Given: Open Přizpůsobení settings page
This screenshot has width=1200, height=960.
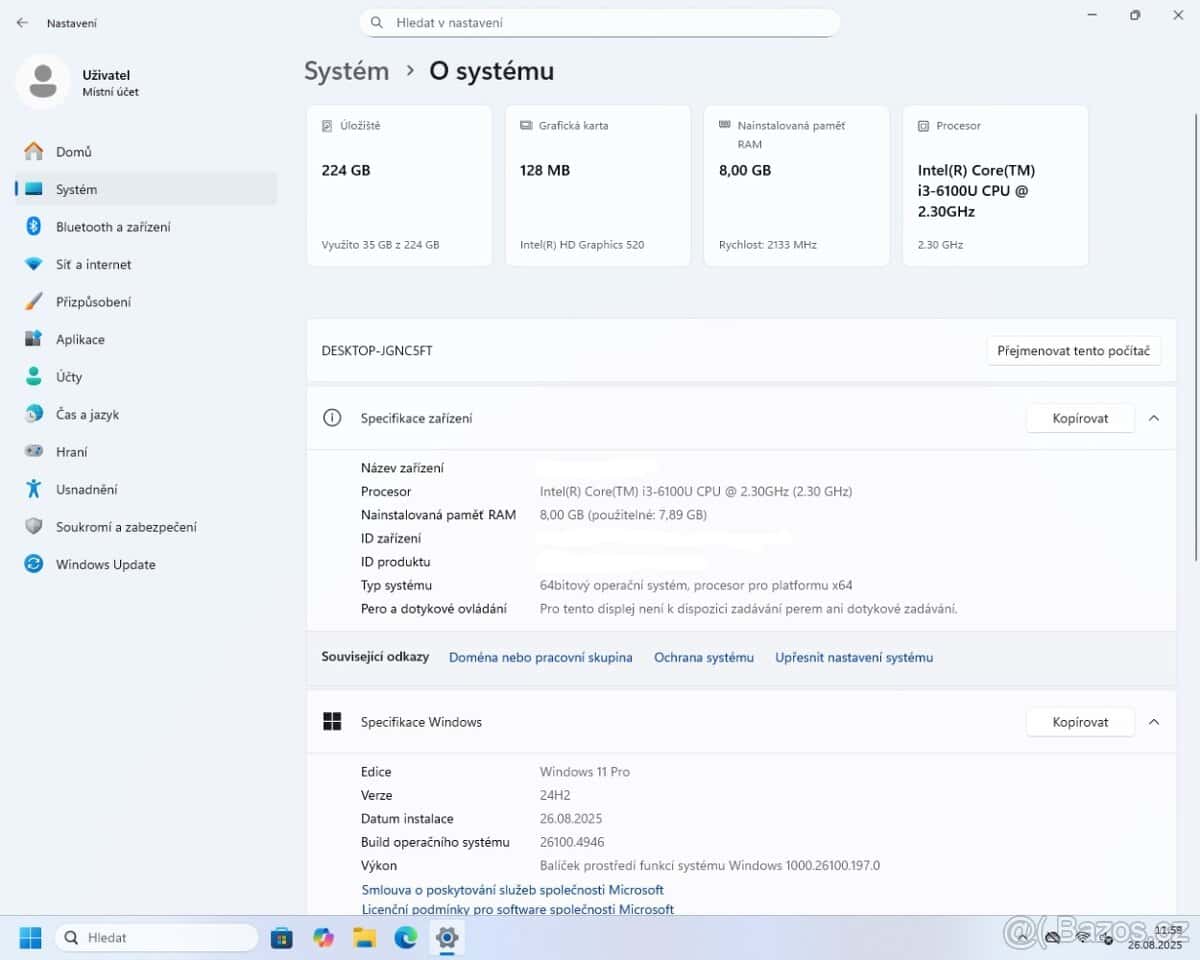Looking at the screenshot, I should pyautogui.click(x=93, y=302).
